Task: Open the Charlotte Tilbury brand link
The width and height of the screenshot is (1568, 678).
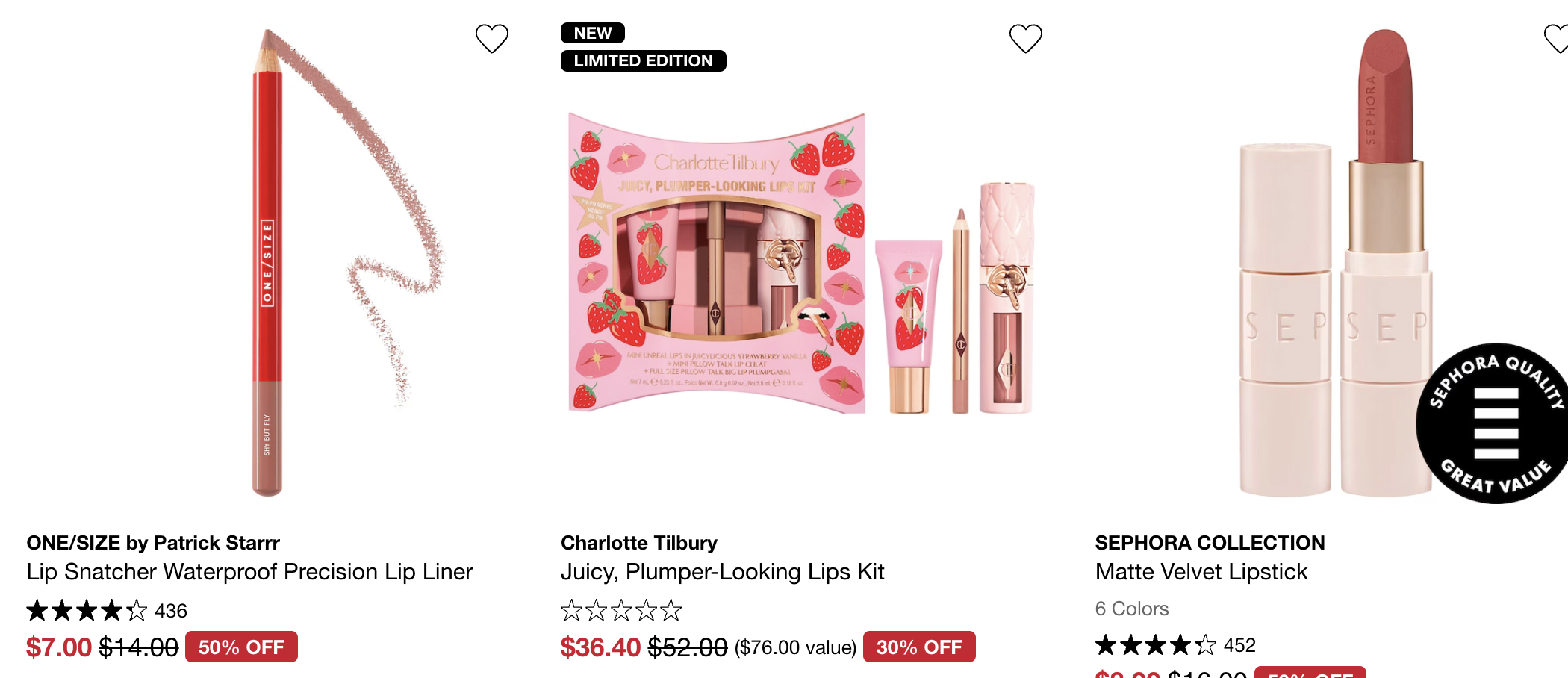Action: coord(639,543)
